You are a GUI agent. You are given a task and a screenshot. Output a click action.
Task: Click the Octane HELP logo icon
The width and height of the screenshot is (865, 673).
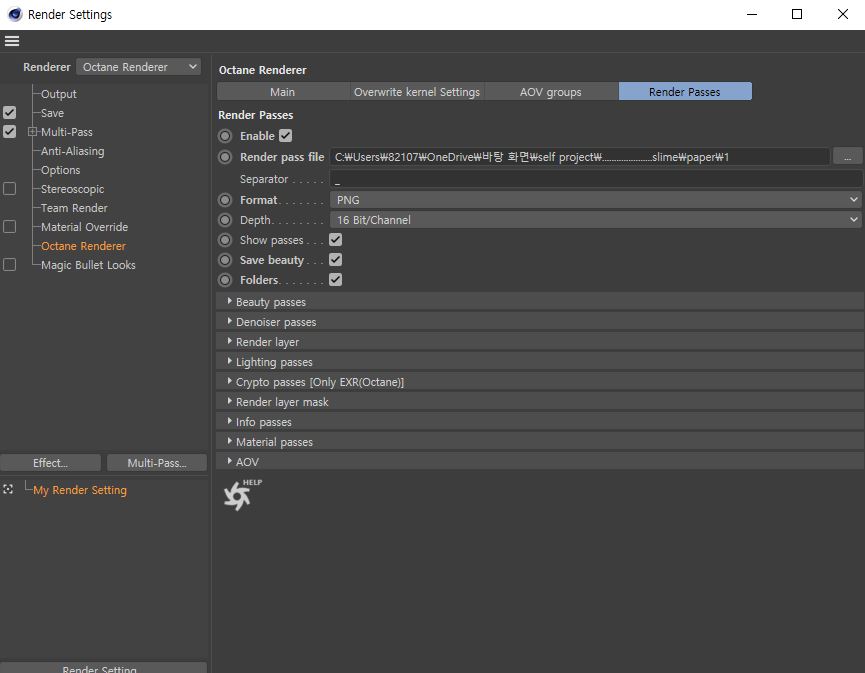pos(242,494)
